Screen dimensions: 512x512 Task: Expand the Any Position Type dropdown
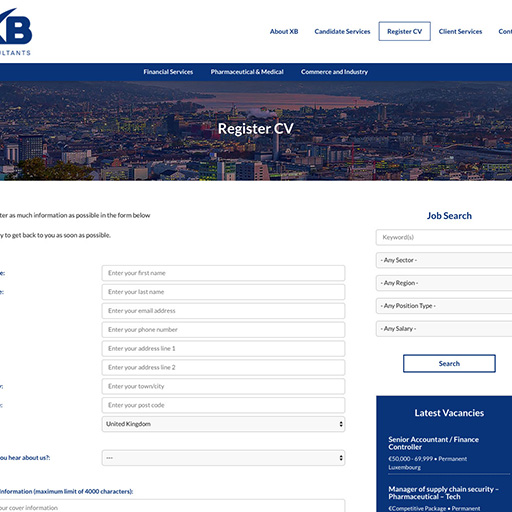coord(444,306)
